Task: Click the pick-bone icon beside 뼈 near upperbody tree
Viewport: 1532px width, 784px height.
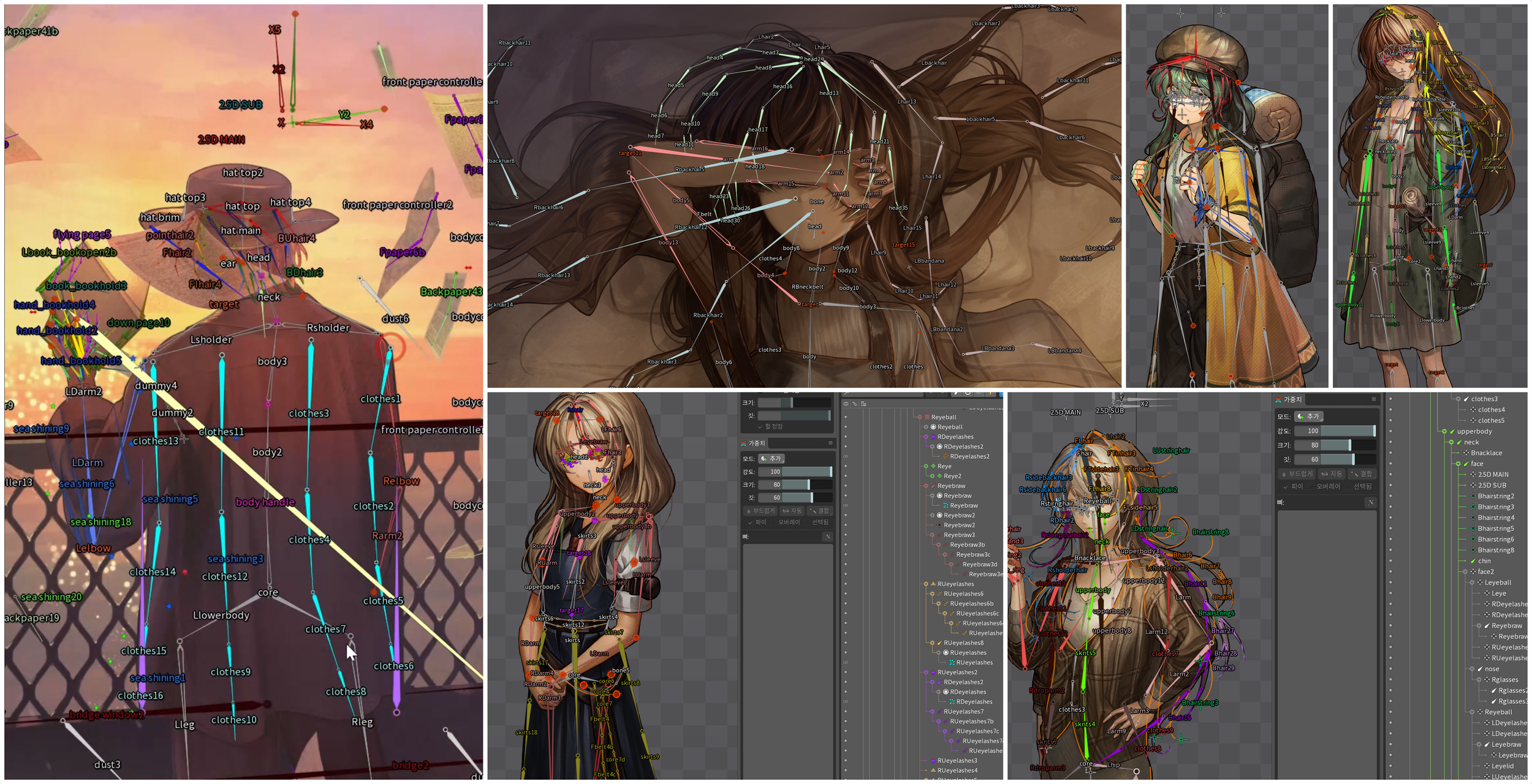Action: tap(1371, 502)
